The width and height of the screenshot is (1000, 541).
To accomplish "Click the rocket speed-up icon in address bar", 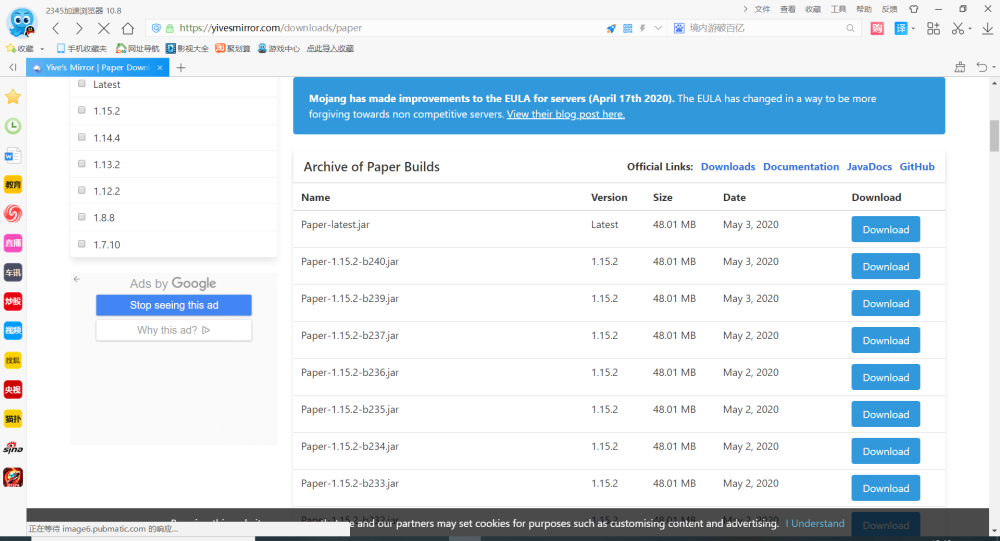I will click(x=611, y=28).
